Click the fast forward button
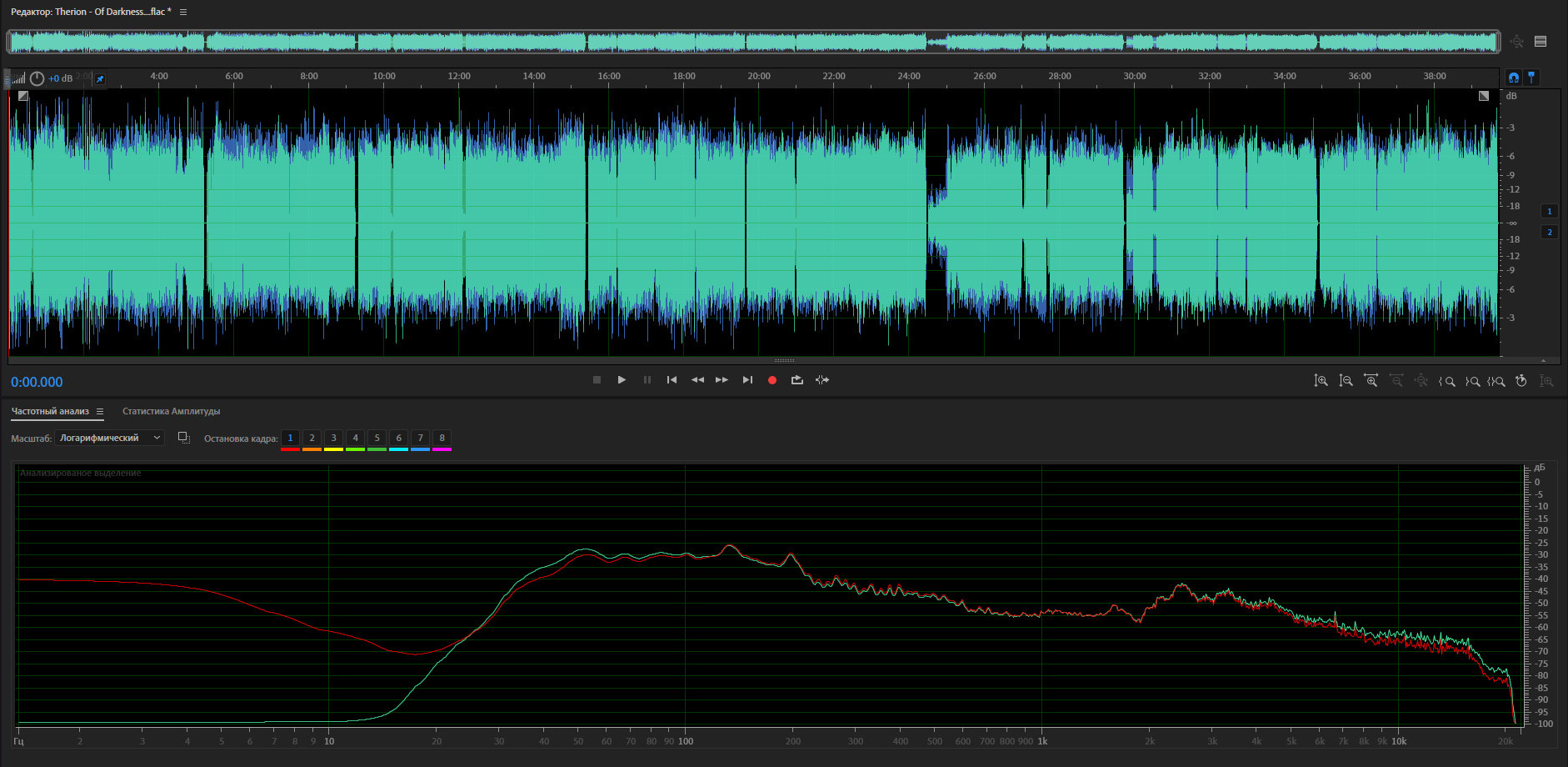 click(722, 380)
